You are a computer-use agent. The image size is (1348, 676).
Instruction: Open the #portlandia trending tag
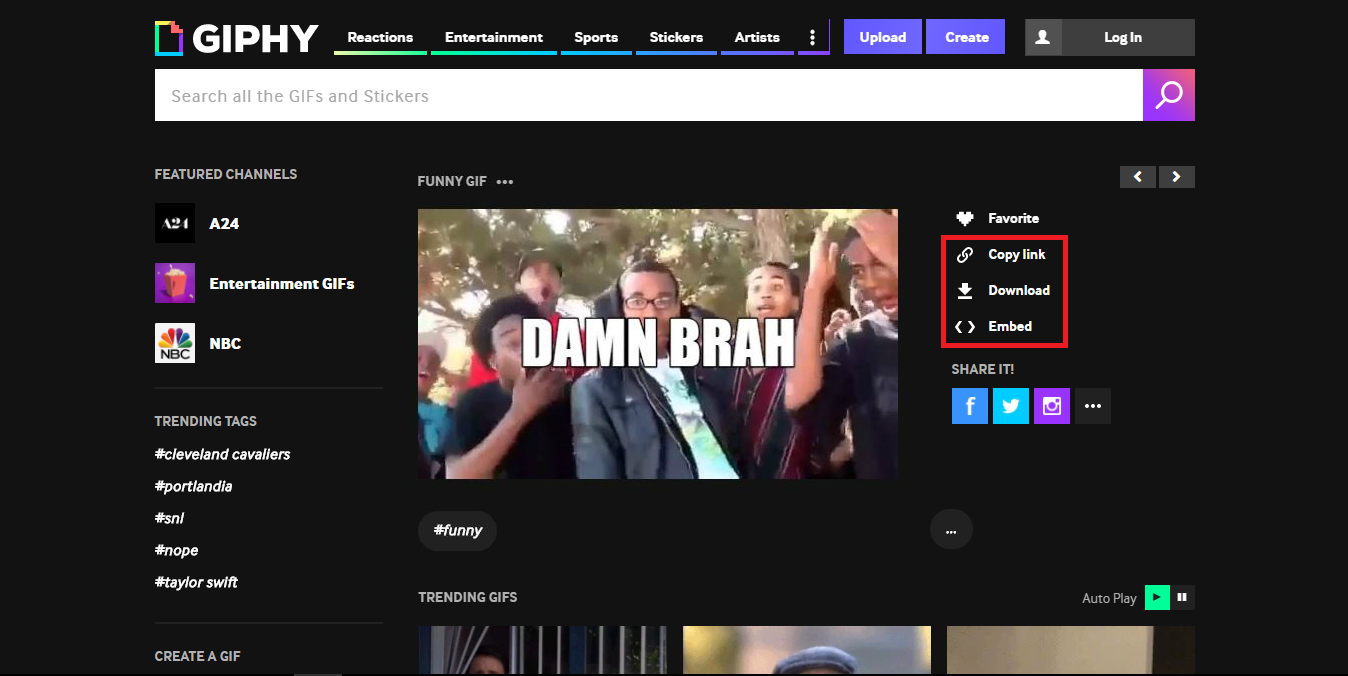point(193,486)
